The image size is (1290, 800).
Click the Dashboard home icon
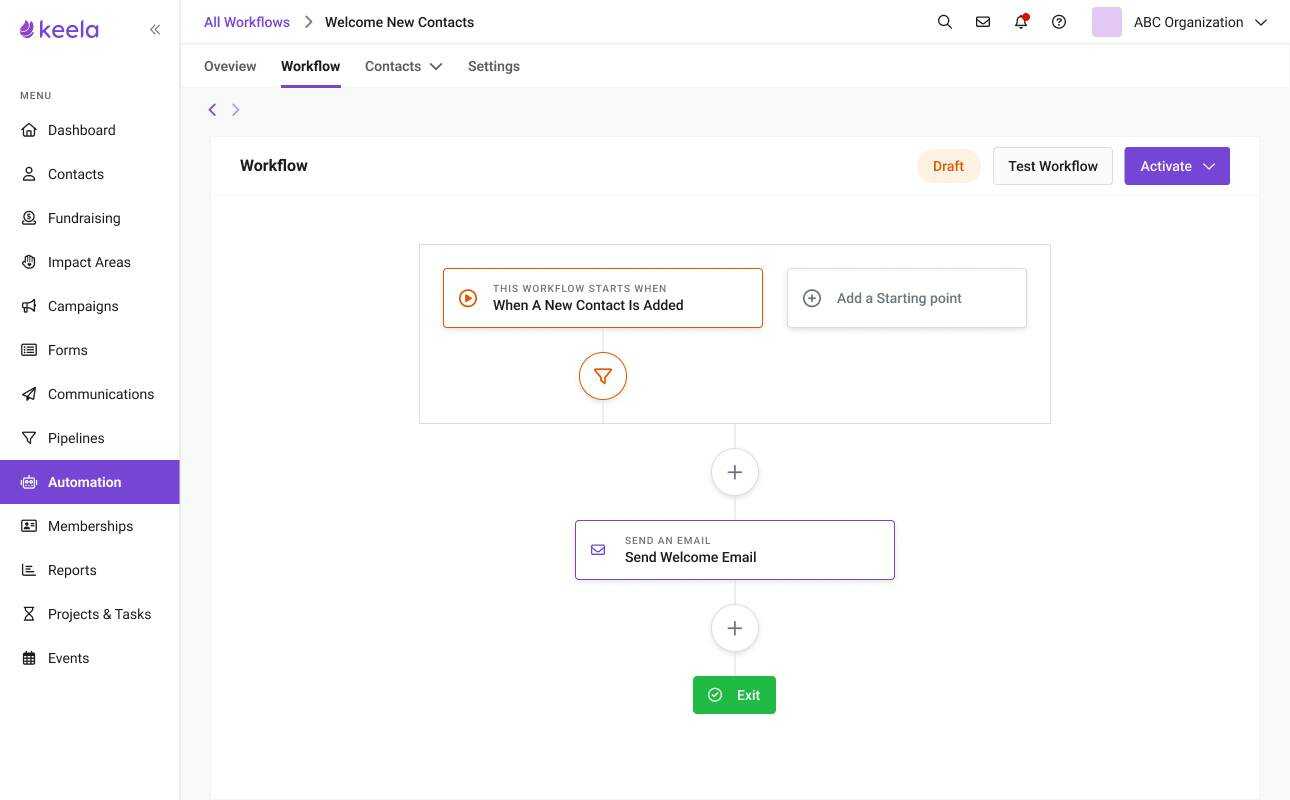[x=29, y=130]
